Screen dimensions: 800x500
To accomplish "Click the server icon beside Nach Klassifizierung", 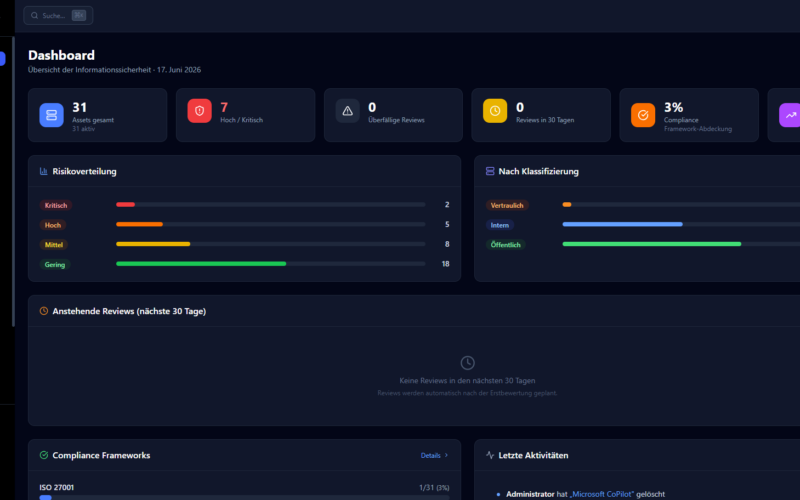I will point(490,171).
